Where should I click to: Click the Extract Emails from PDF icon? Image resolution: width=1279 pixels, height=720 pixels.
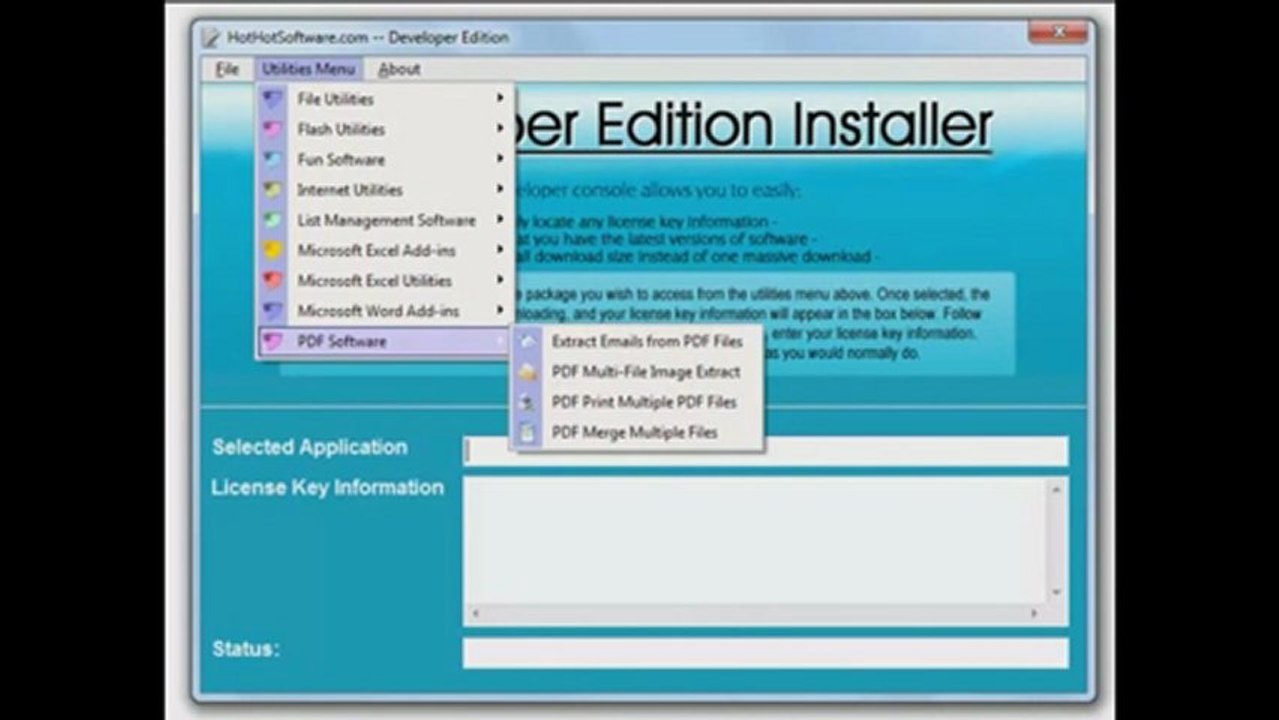tap(528, 341)
